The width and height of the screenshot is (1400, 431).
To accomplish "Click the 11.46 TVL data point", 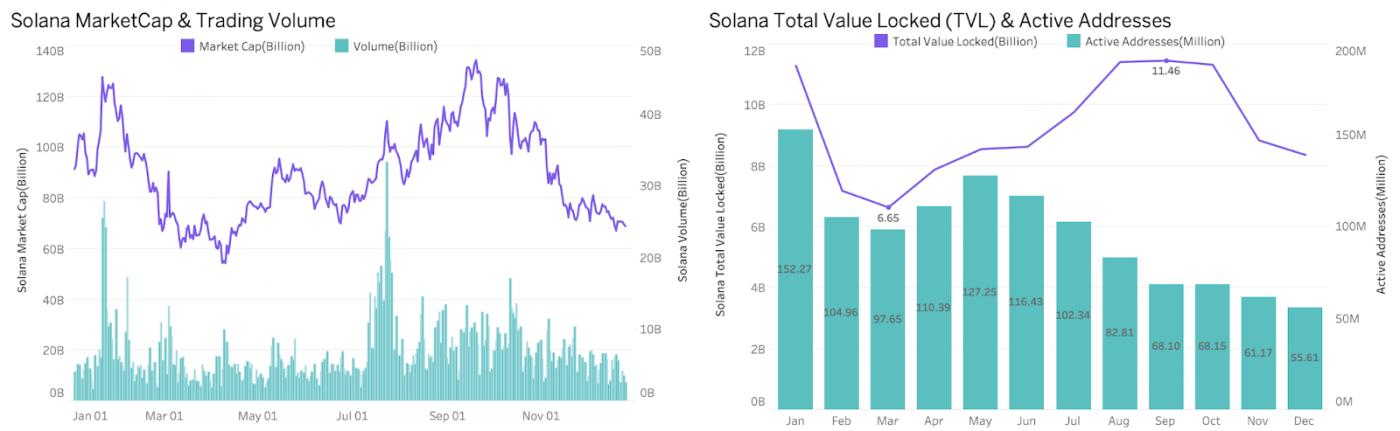I will tap(1166, 61).
